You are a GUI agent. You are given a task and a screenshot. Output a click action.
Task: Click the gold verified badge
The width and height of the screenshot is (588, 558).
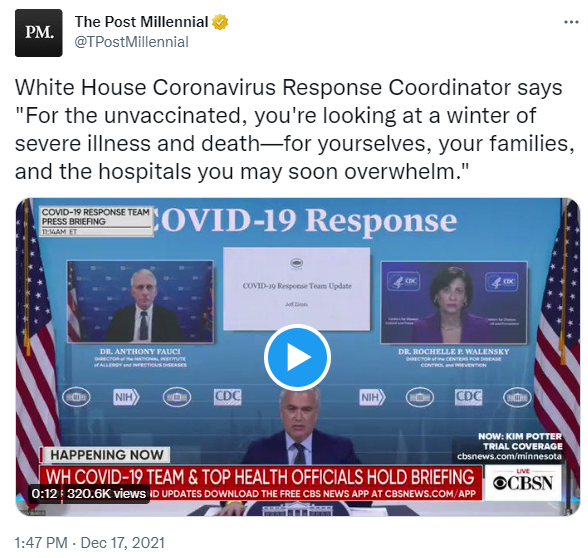click(x=220, y=22)
